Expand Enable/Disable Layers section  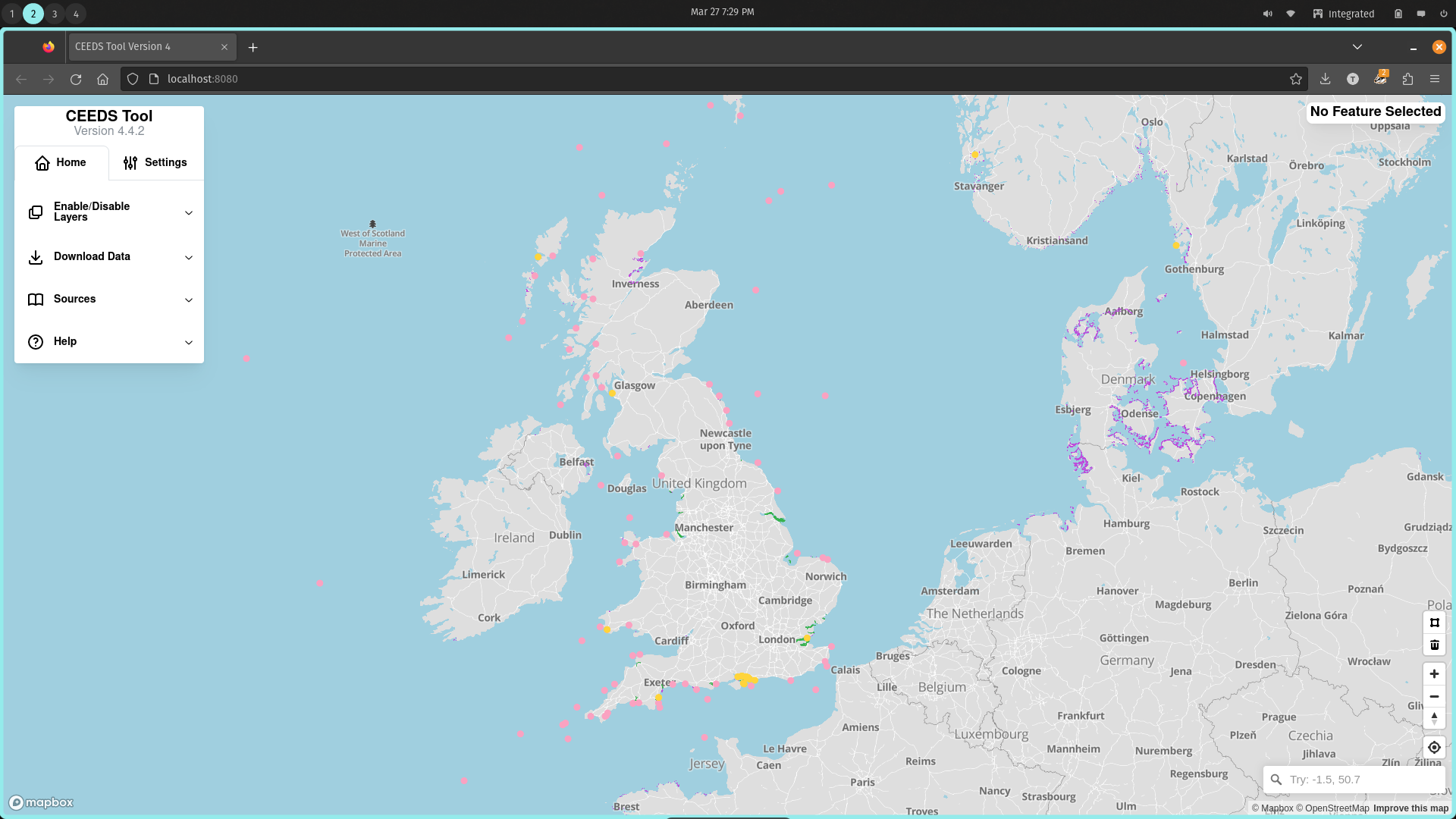[x=109, y=212]
